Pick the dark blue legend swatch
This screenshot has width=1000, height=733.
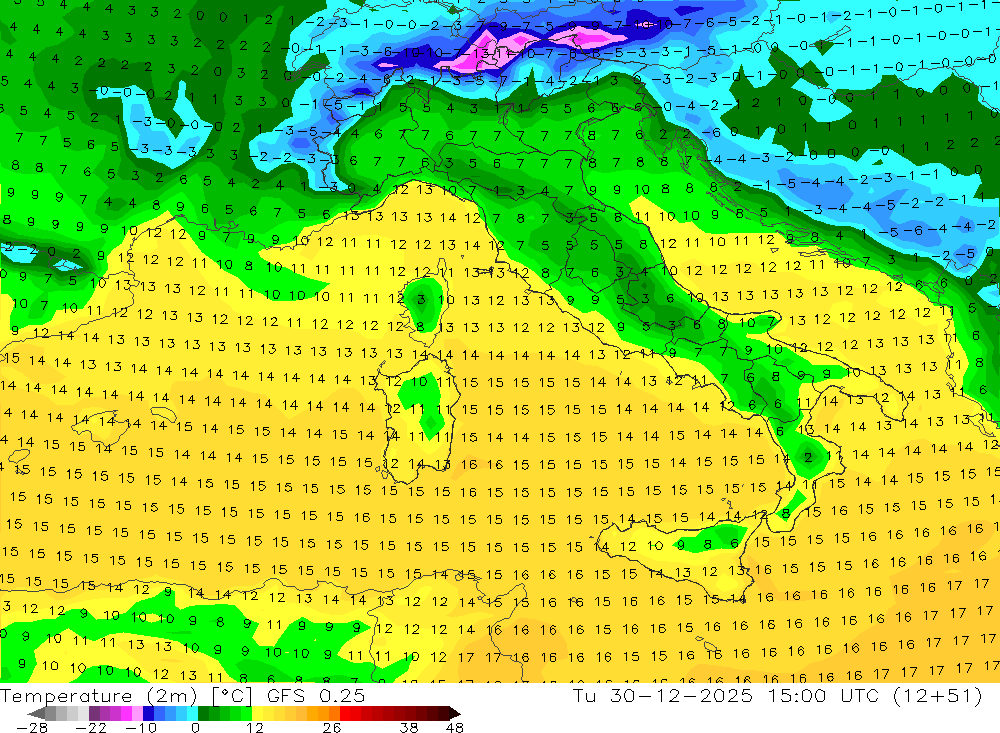[148, 713]
